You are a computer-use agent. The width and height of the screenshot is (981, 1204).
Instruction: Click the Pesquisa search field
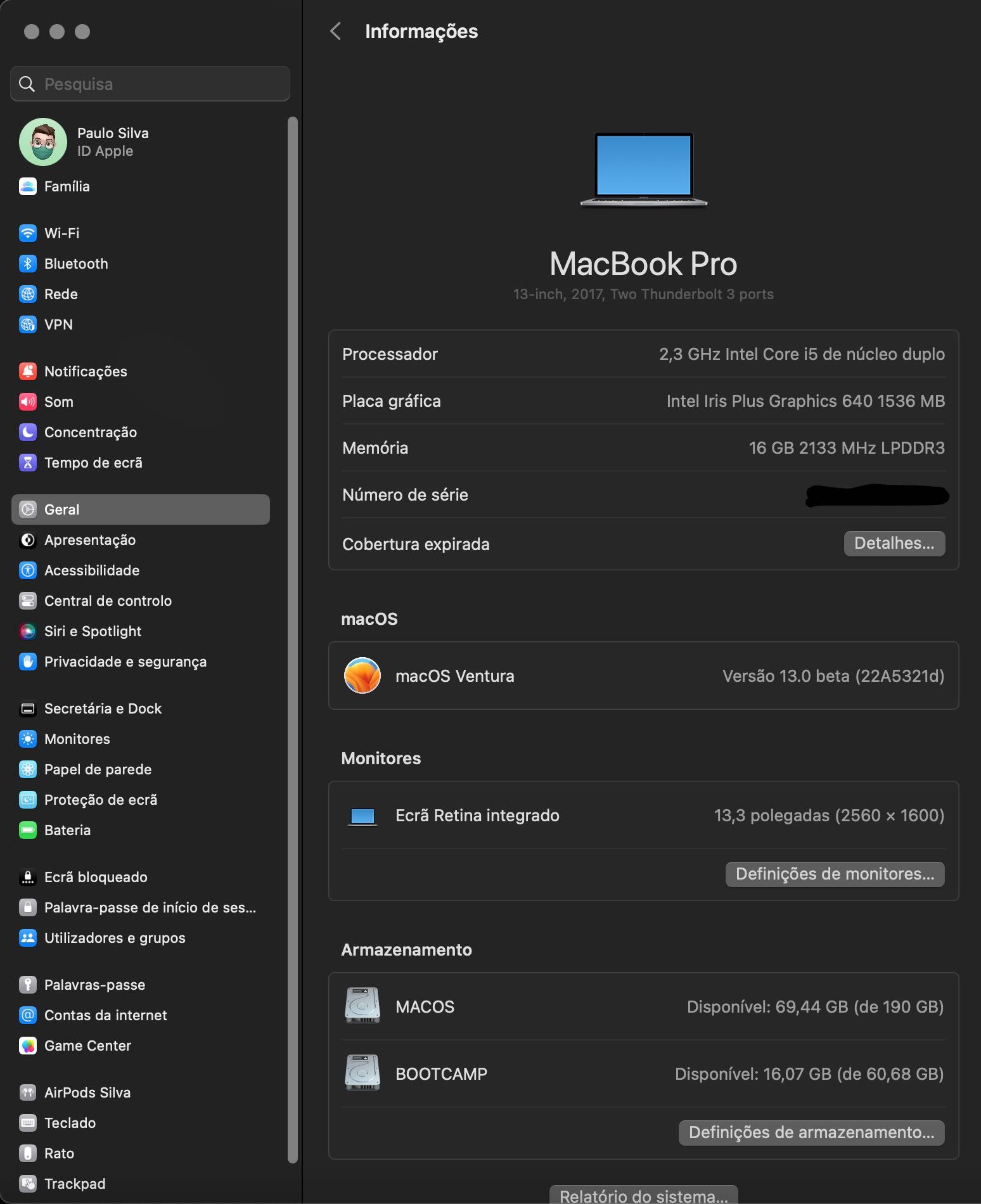coord(150,84)
